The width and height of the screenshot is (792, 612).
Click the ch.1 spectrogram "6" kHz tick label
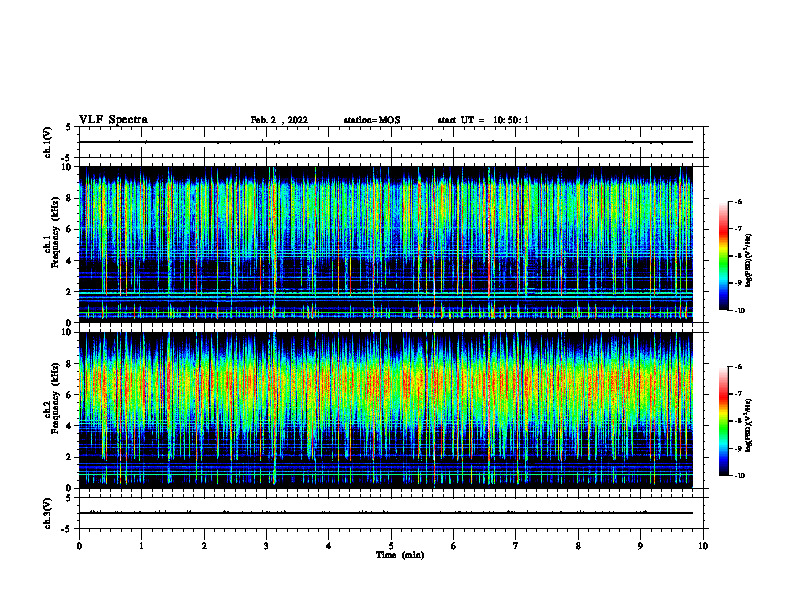(x=69, y=229)
